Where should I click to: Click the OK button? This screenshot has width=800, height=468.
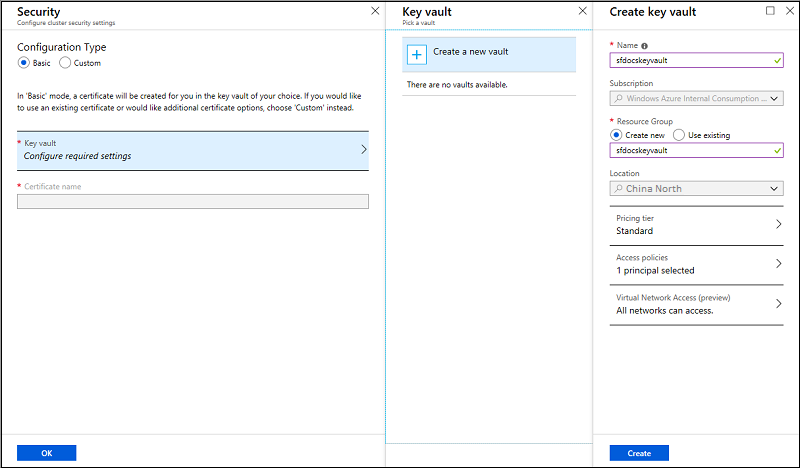[46, 453]
